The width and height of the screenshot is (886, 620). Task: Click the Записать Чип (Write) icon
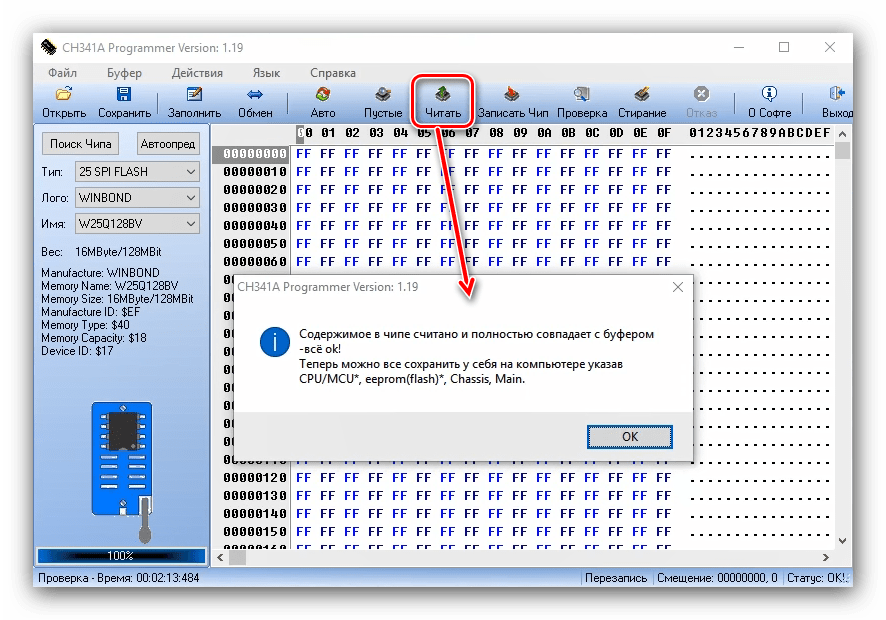(x=512, y=95)
